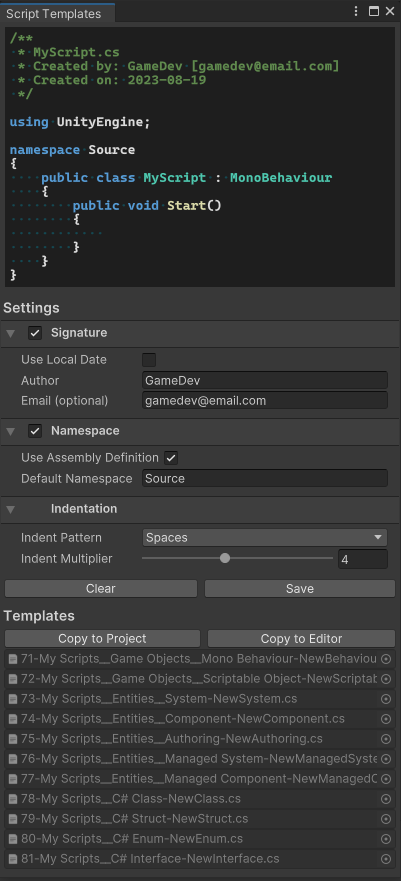Viewport: 401px width, 881px height.
Task: Click Copy to Editor button
Action: tap(301, 638)
